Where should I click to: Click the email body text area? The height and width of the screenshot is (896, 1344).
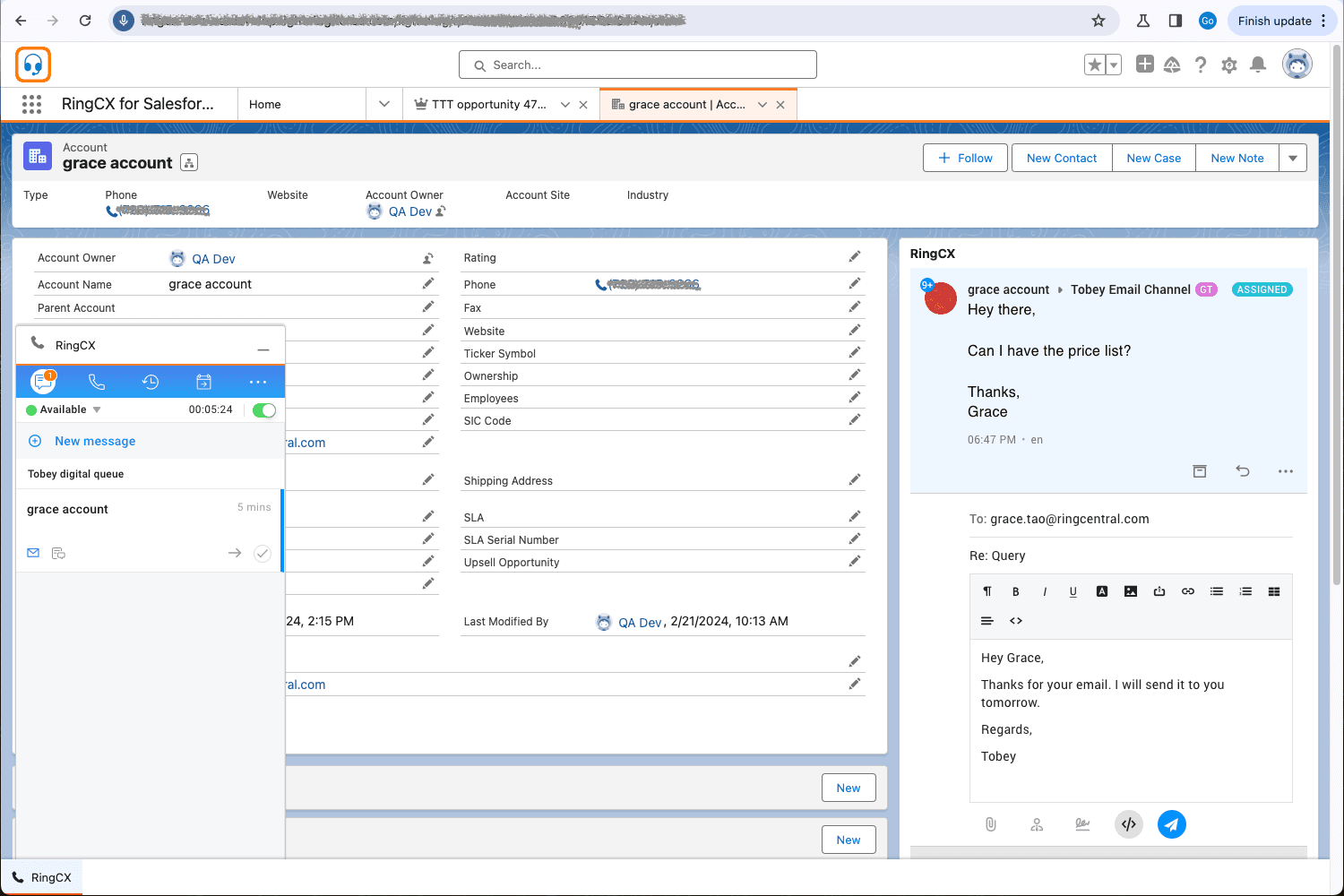coord(1131,720)
